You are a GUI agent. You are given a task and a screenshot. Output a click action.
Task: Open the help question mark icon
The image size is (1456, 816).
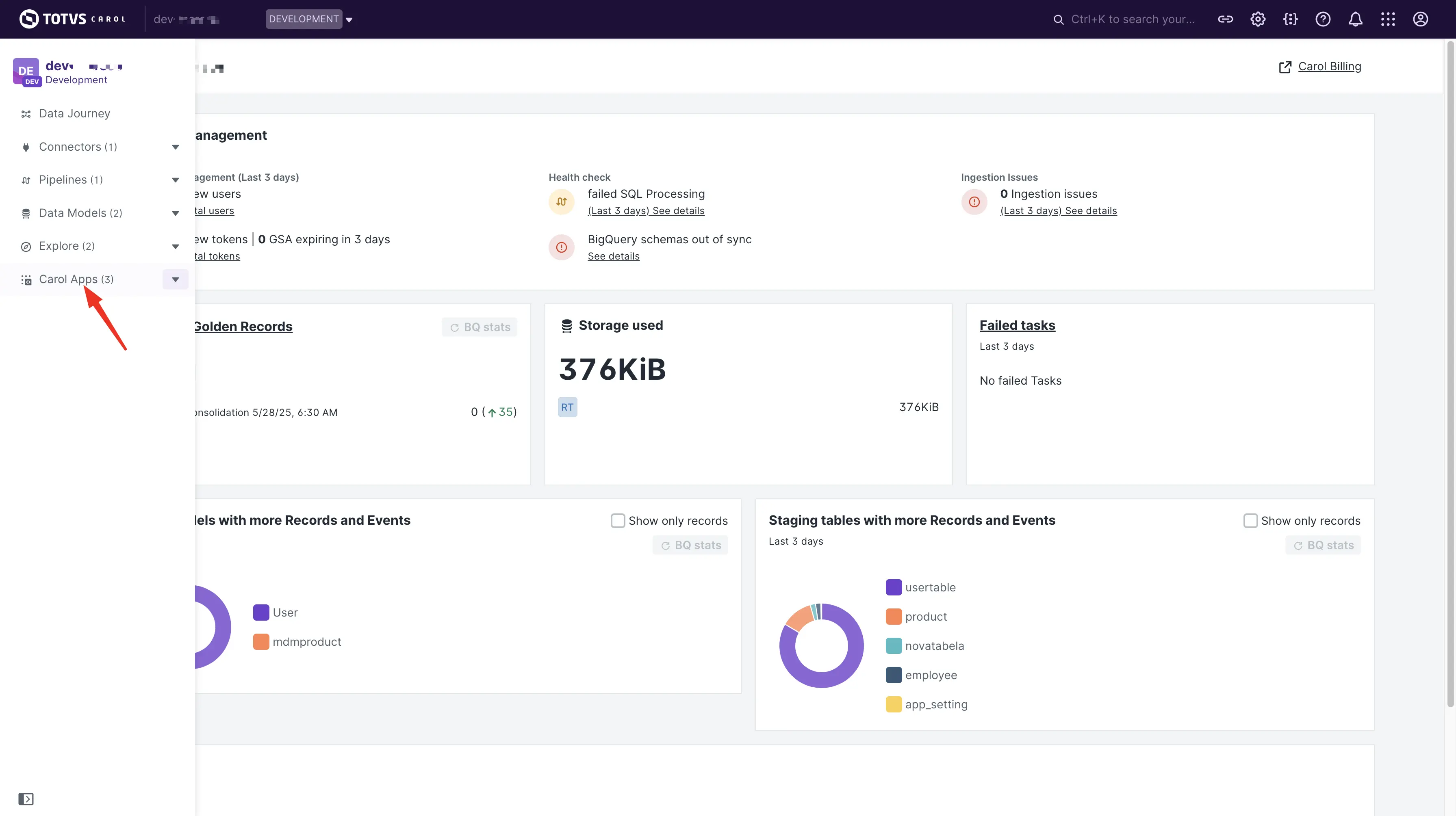(1323, 19)
